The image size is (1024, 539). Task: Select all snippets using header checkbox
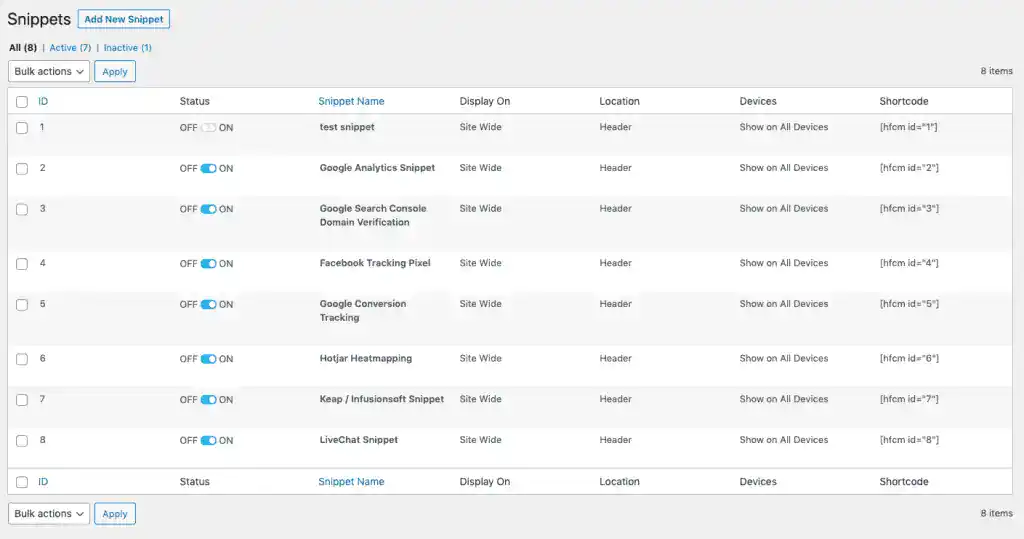pyautogui.click(x=22, y=102)
